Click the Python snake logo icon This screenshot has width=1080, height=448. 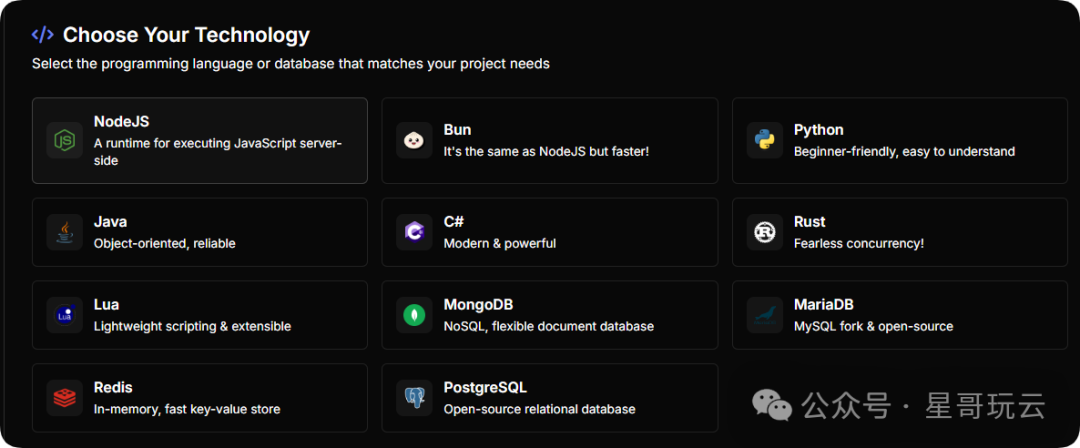coord(764,141)
